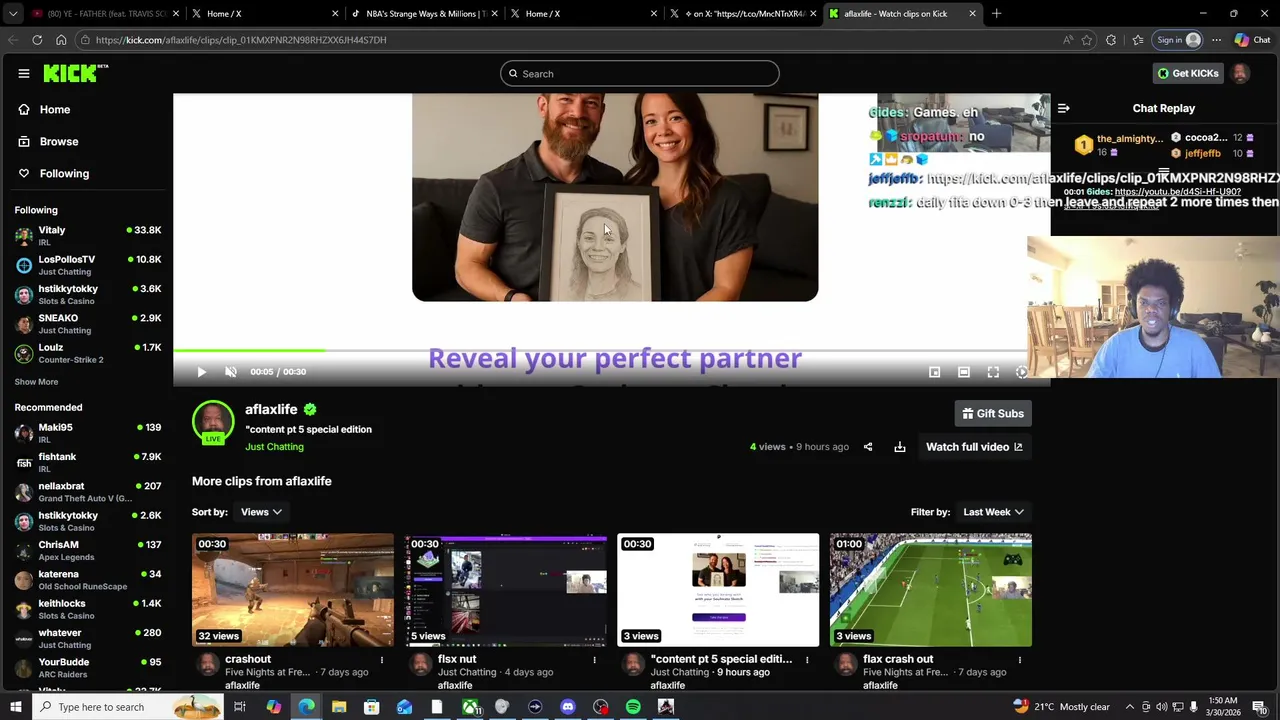This screenshot has height=720, width=1280.
Task: Open browser settings ellipsis menu
Action: pos(1216,40)
